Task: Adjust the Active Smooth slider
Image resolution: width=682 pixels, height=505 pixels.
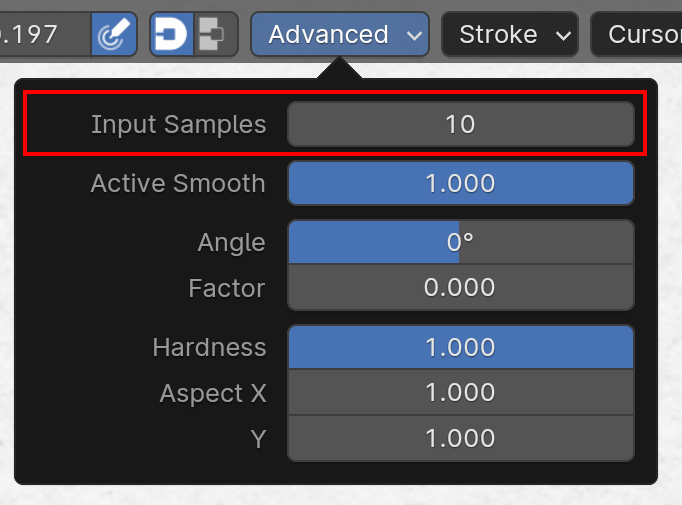Action: click(x=461, y=184)
